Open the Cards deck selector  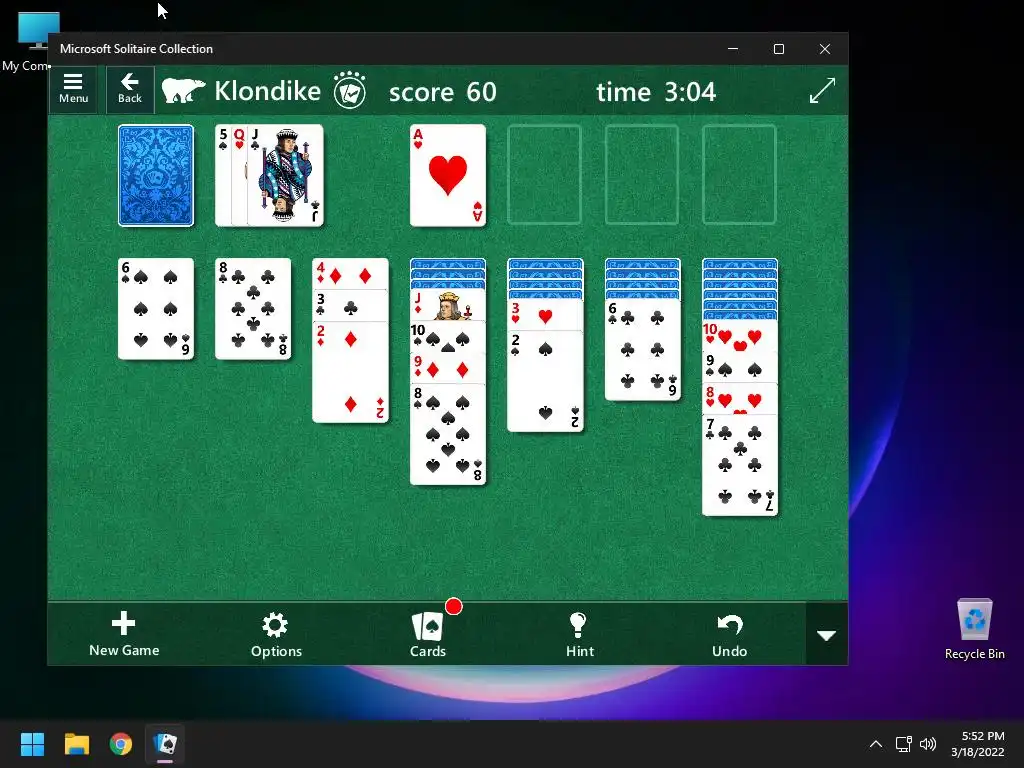point(428,634)
